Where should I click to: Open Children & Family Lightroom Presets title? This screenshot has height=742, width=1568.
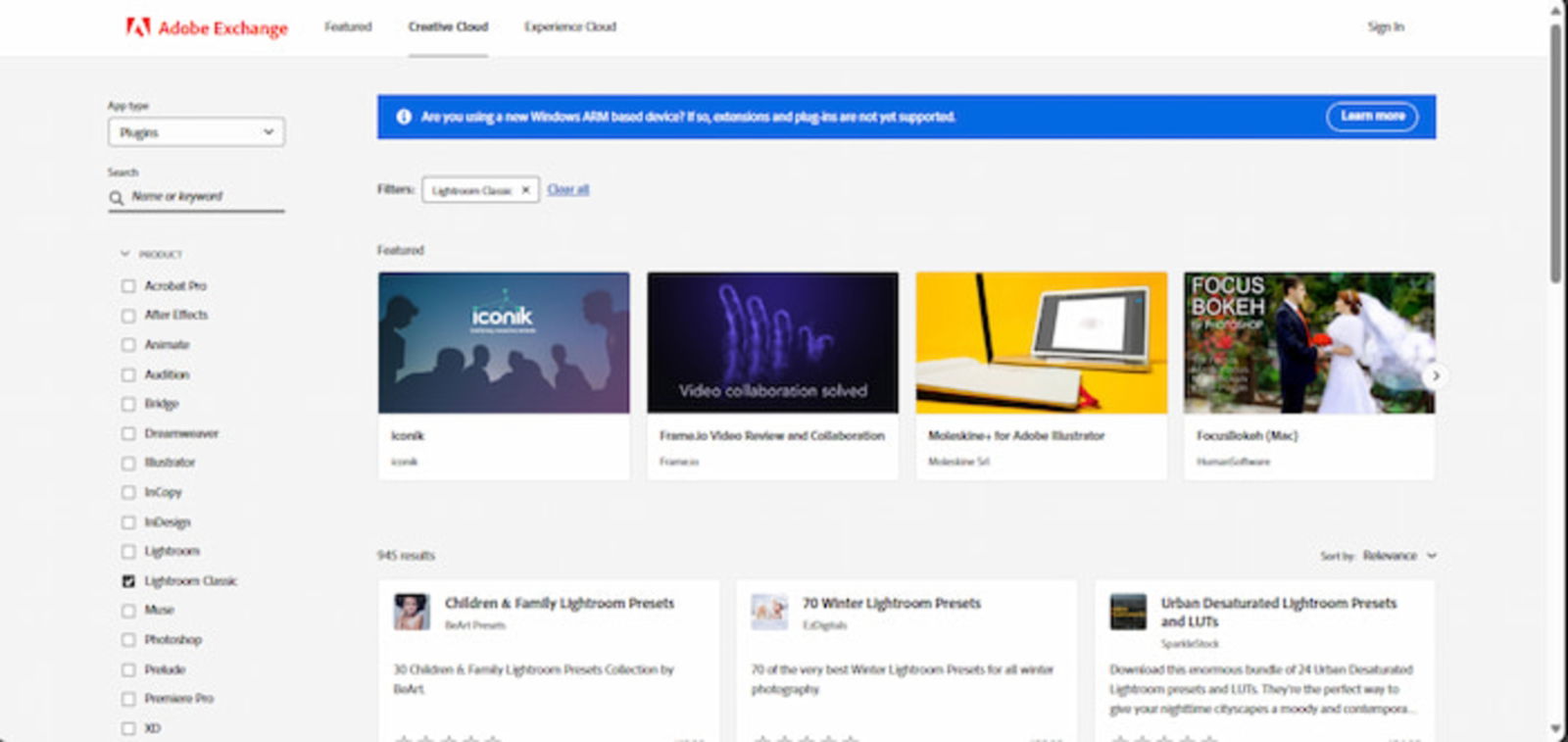coord(560,603)
